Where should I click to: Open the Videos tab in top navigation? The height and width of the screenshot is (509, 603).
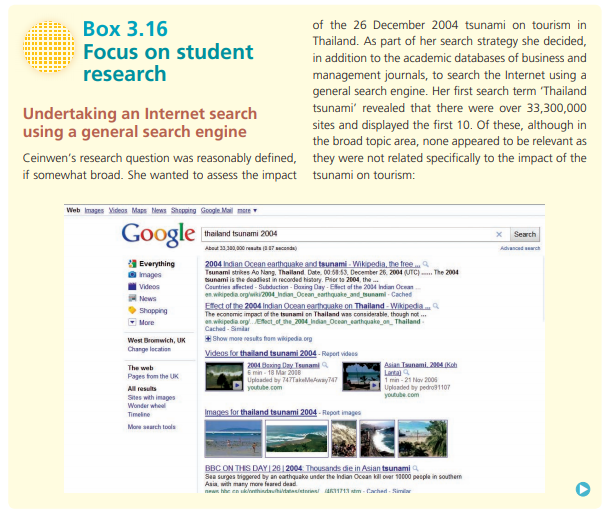(118, 210)
